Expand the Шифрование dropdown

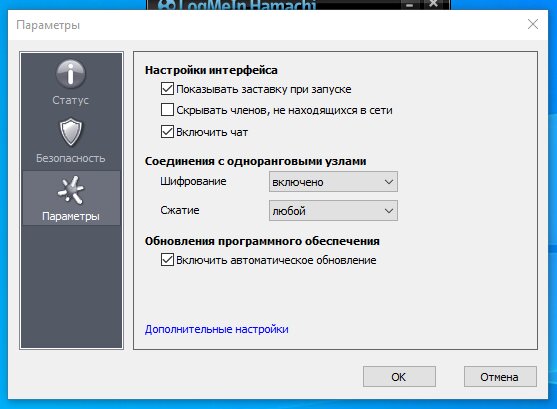(333, 182)
